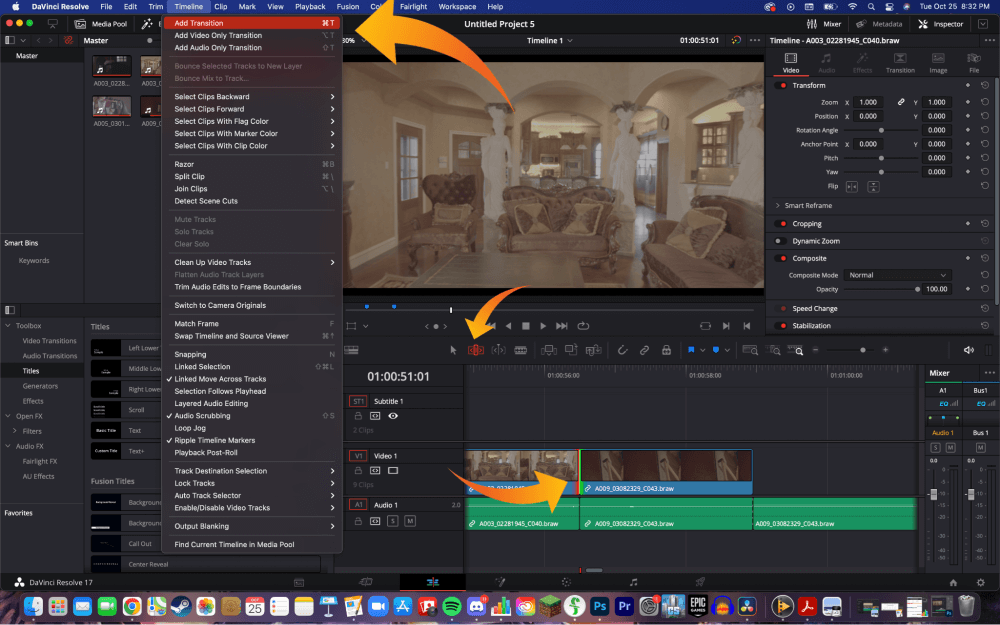
Task: Select Titles in the Toolbox sidebar
Action: click(x=31, y=370)
